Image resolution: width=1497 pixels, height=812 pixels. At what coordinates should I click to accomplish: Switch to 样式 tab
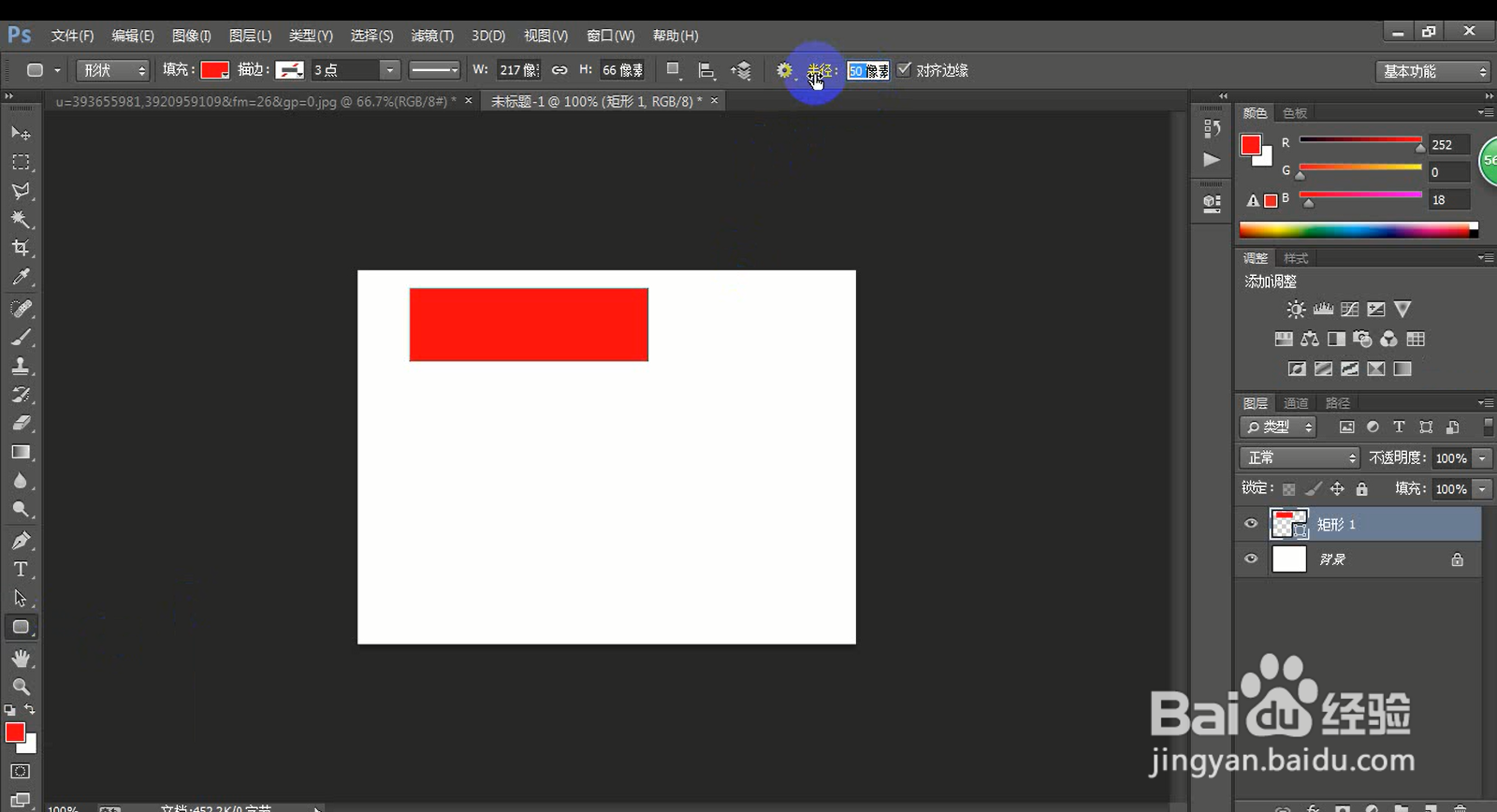(1296, 258)
